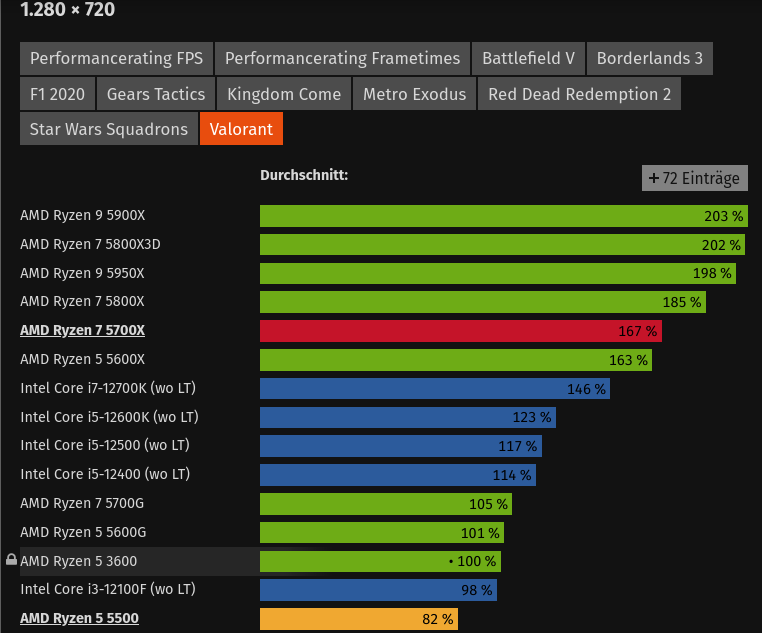Click the 185 % result bar
The height and width of the screenshot is (633, 762).
tap(483, 302)
